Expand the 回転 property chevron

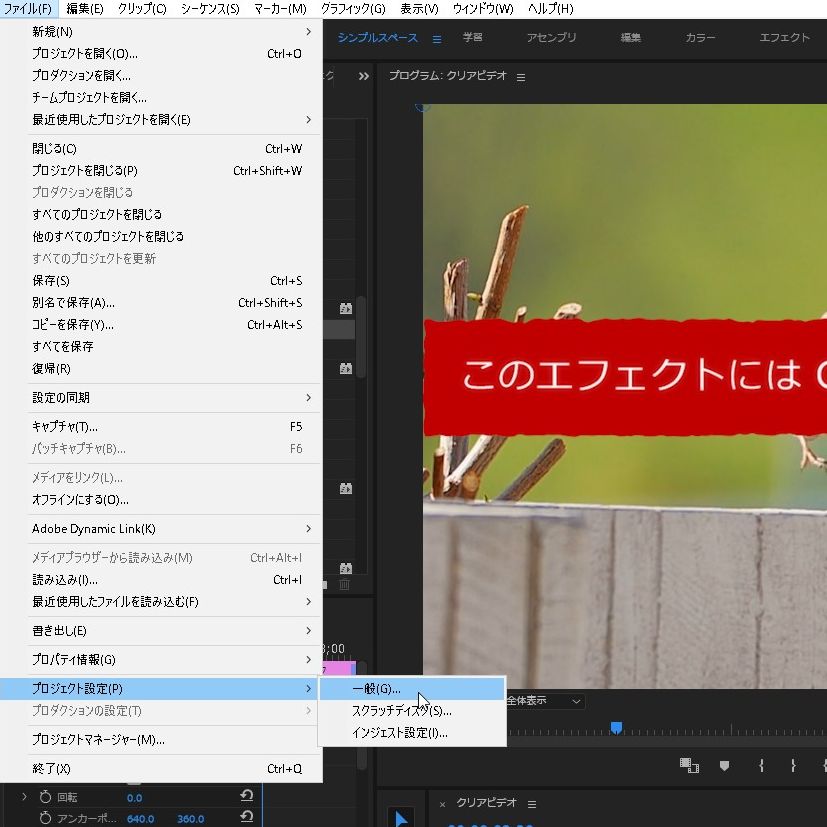pos(24,797)
